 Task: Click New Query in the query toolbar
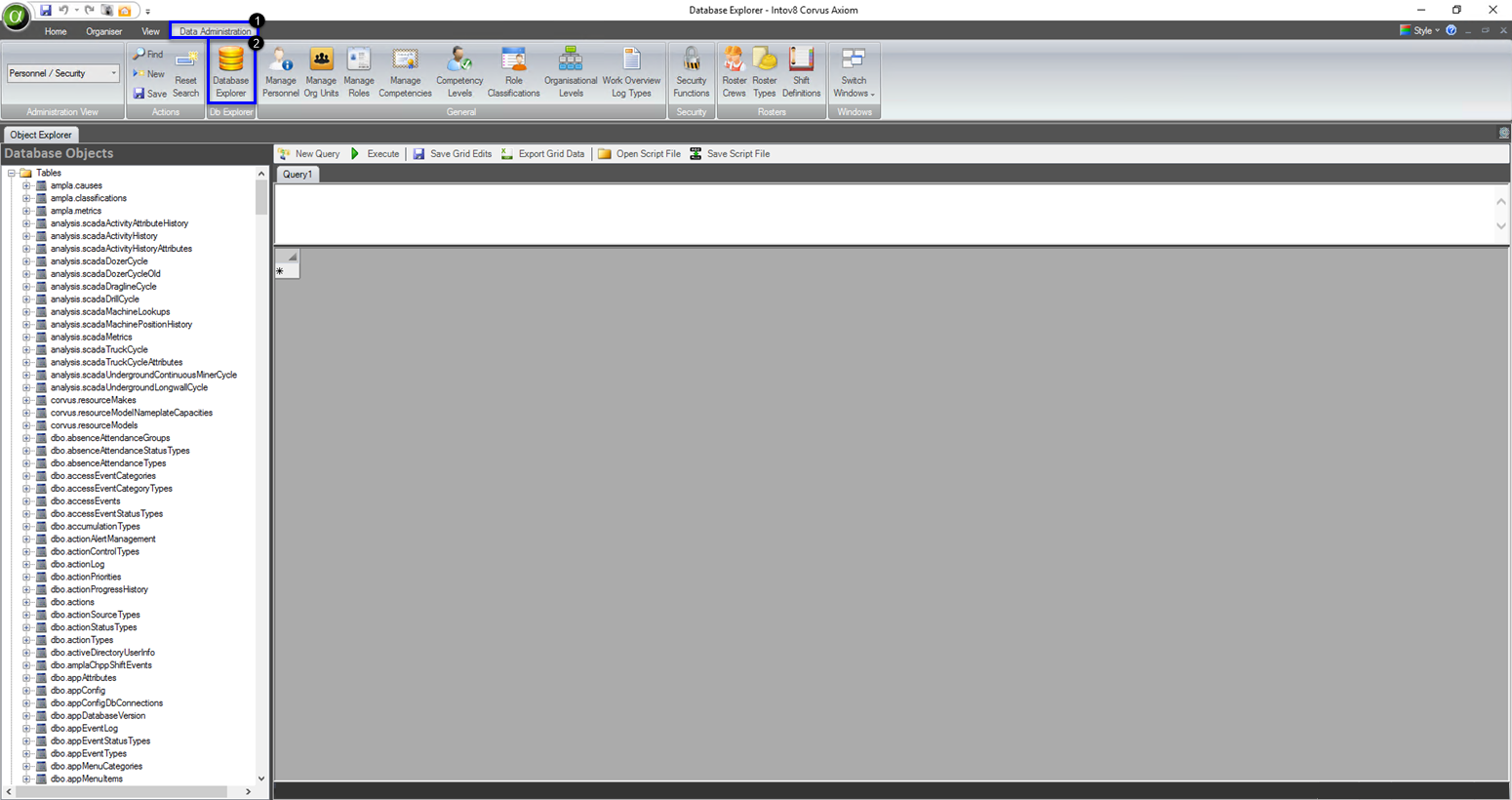click(x=309, y=154)
